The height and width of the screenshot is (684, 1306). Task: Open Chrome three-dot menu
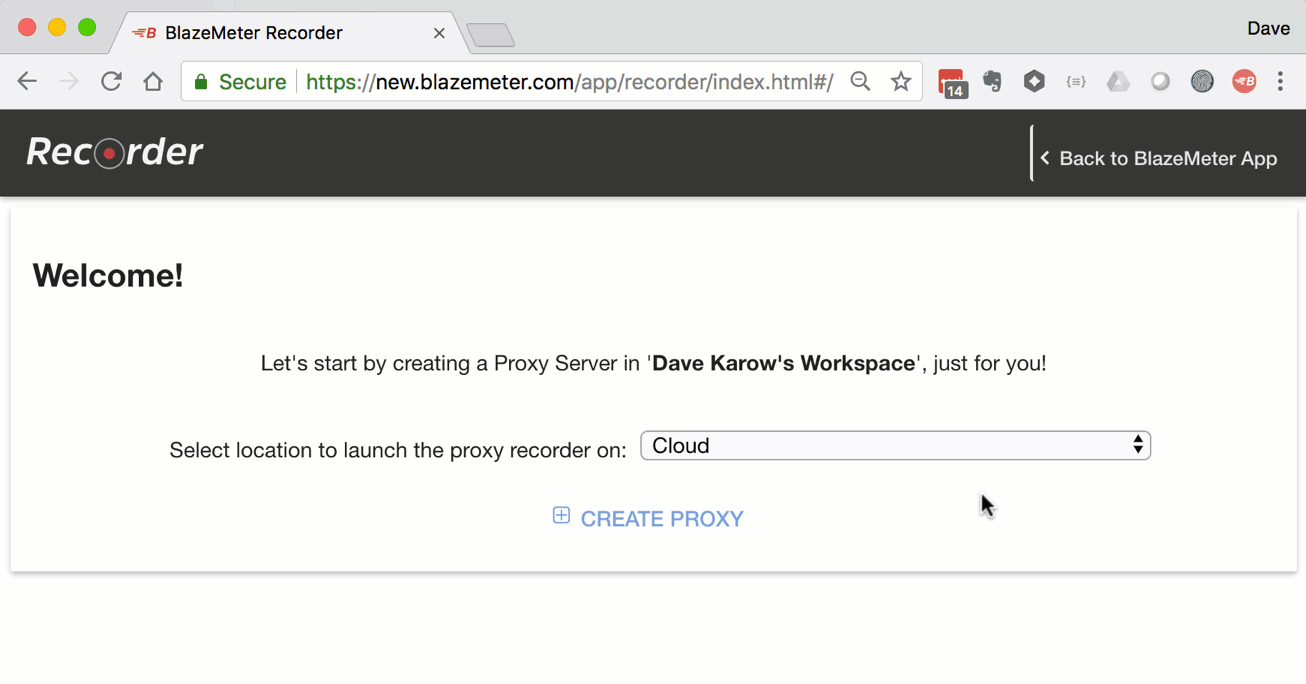point(1280,81)
